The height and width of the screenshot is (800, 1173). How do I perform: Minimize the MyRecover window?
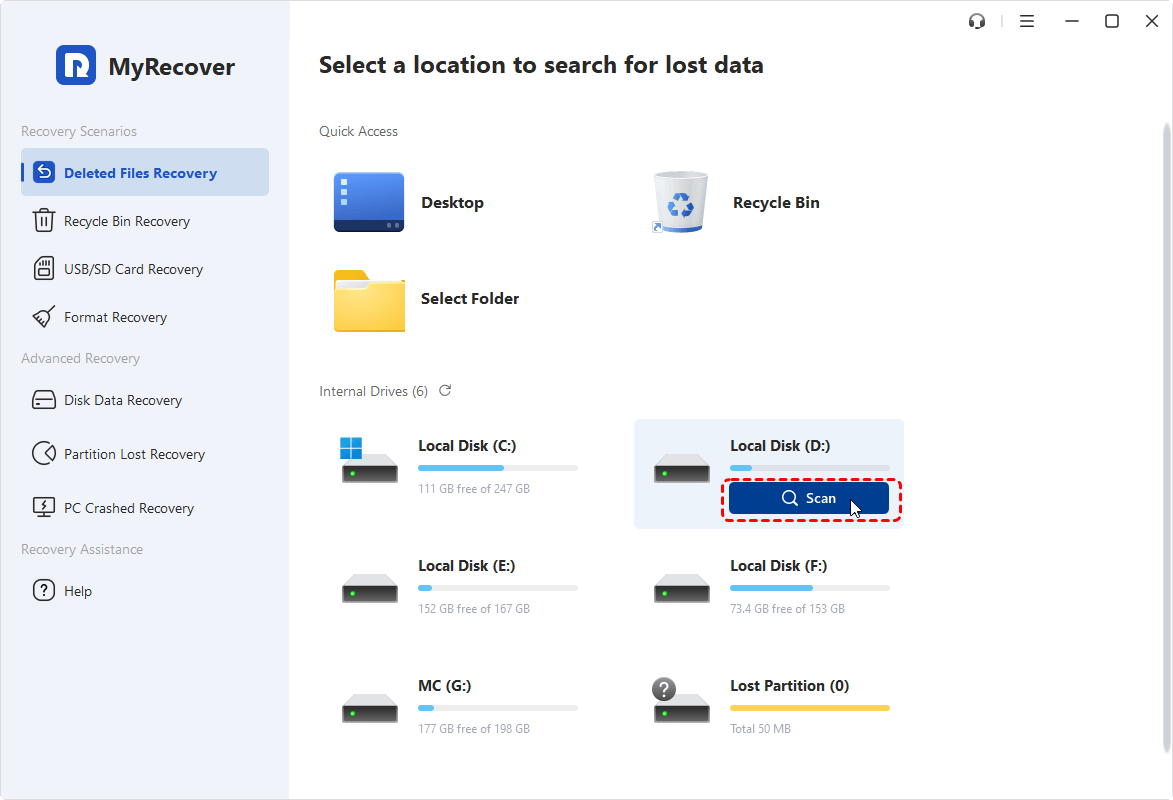tap(1071, 21)
